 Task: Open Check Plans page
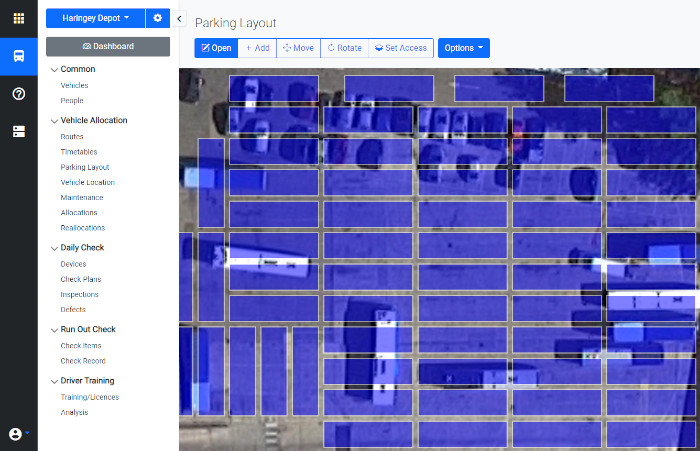(x=81, y=279)
